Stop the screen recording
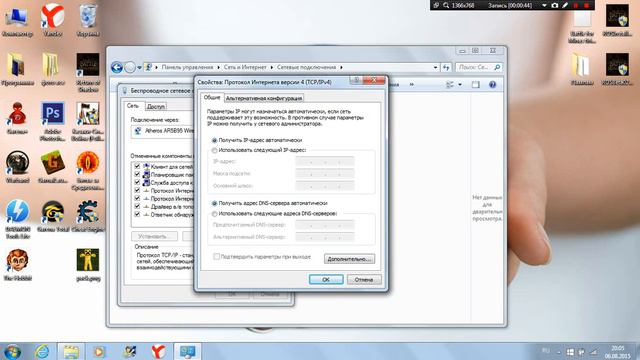Screen dimensions: 640x360 (x=587, y=5)
